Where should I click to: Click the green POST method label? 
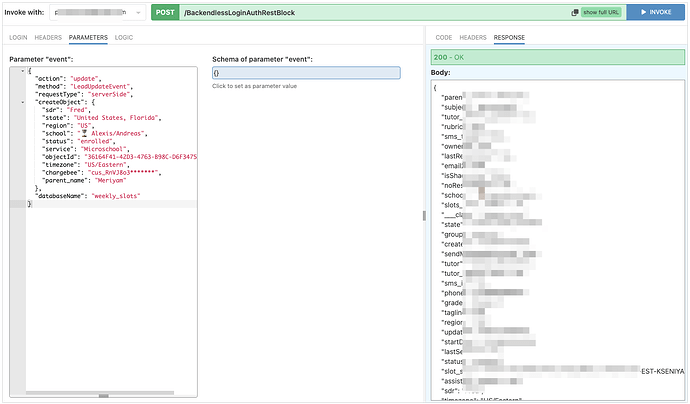165,12
